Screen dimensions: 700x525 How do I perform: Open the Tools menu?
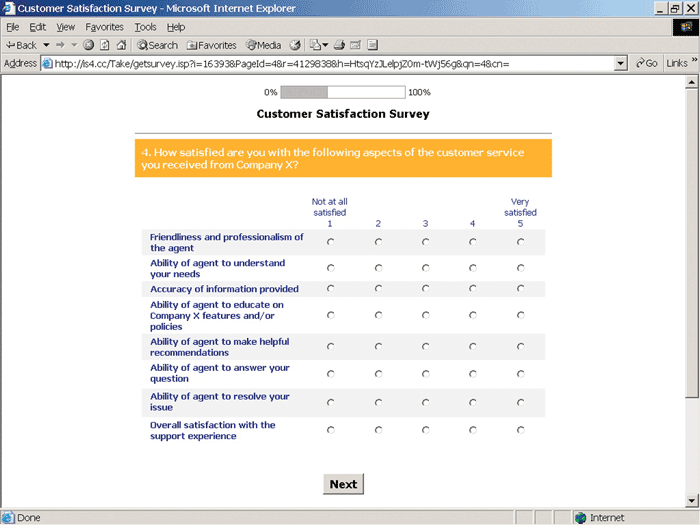pos(145,27)
